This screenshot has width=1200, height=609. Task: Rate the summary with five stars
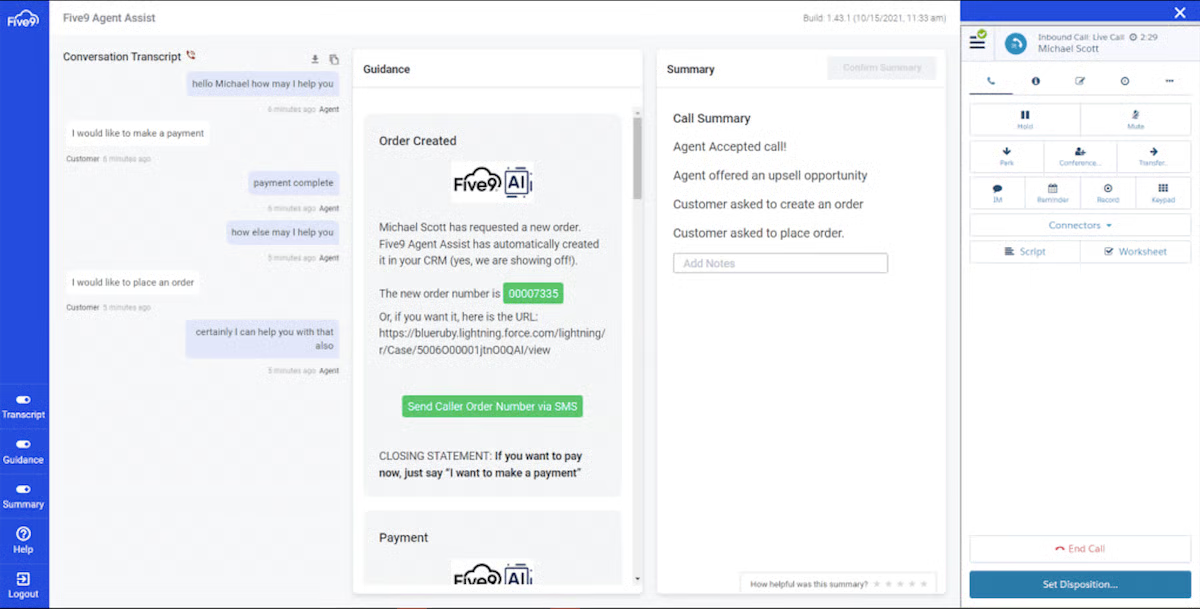click(923, 584)
